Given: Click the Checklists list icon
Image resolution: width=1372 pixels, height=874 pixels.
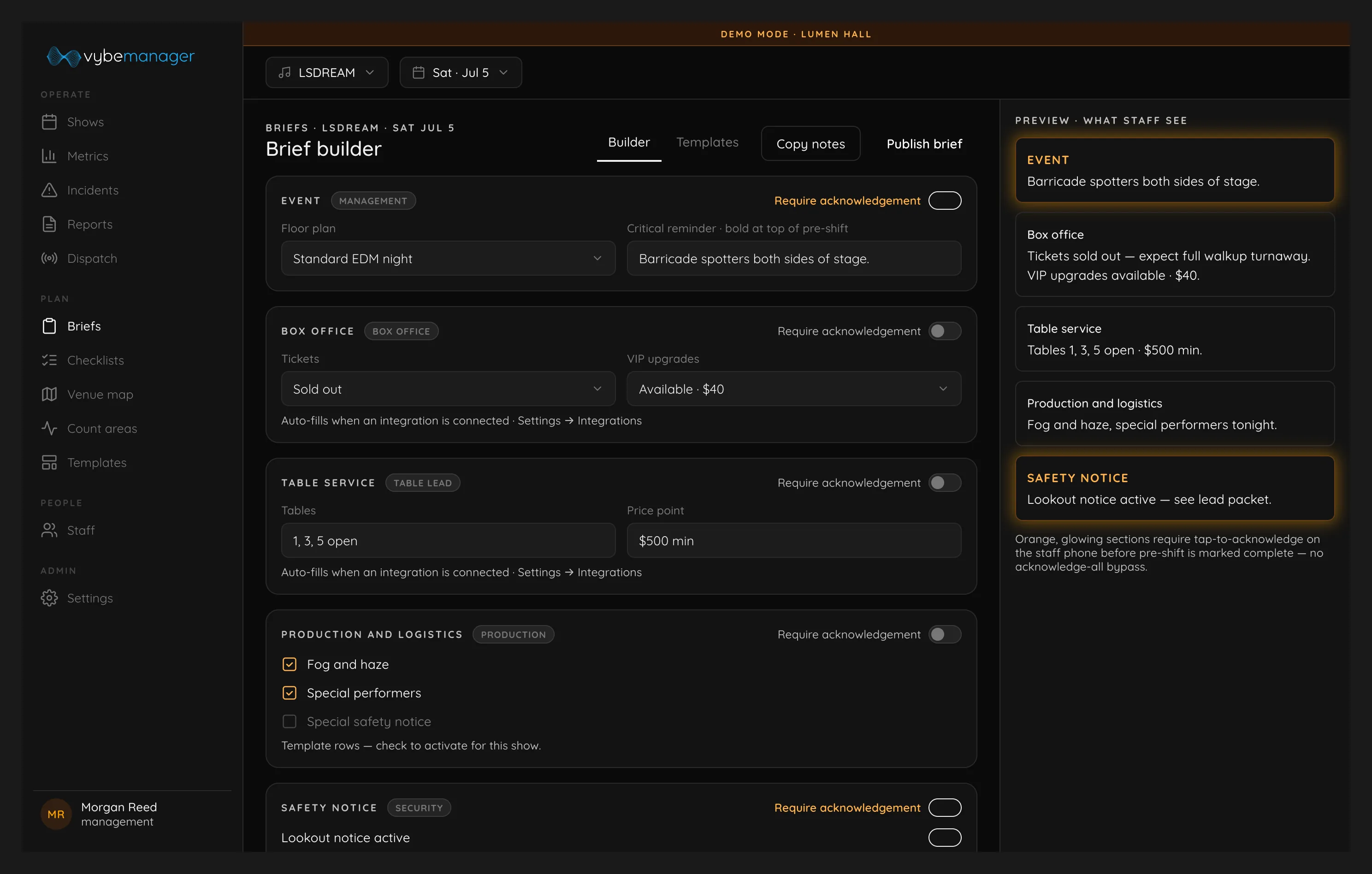Looking at the screenshot, I should (50, 360).
